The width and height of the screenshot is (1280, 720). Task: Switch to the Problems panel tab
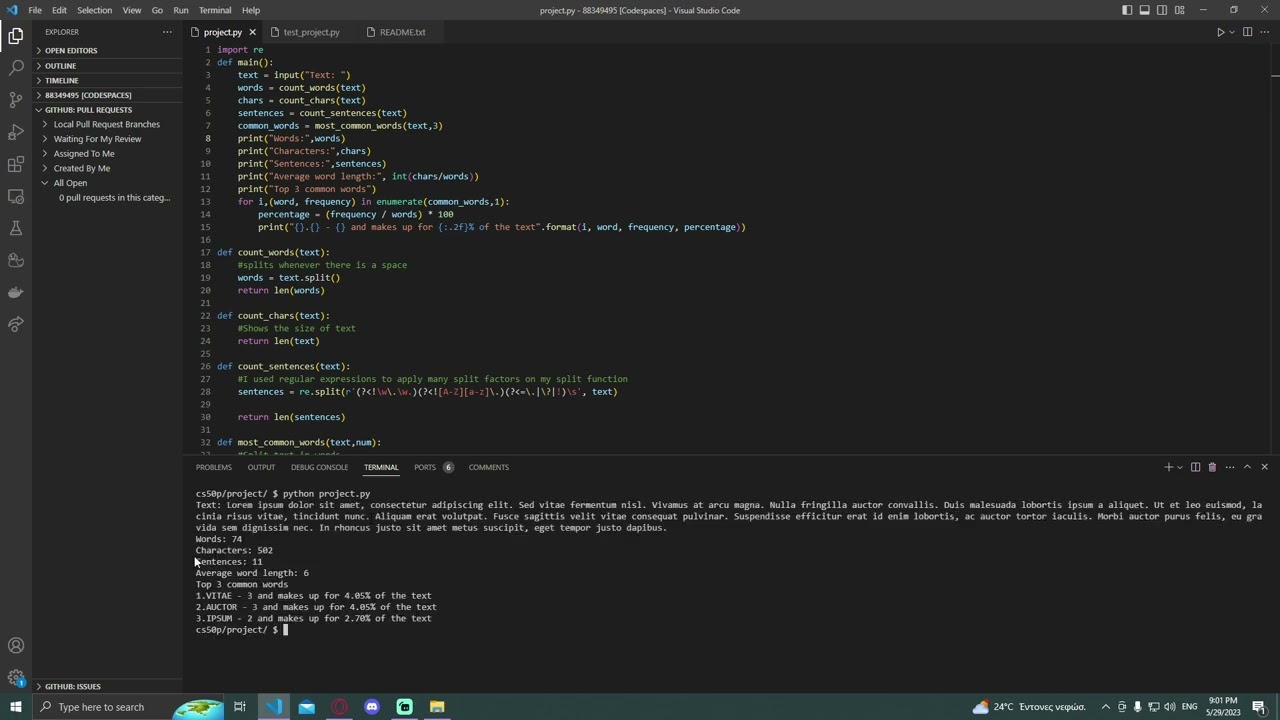[x=214, y=467]
